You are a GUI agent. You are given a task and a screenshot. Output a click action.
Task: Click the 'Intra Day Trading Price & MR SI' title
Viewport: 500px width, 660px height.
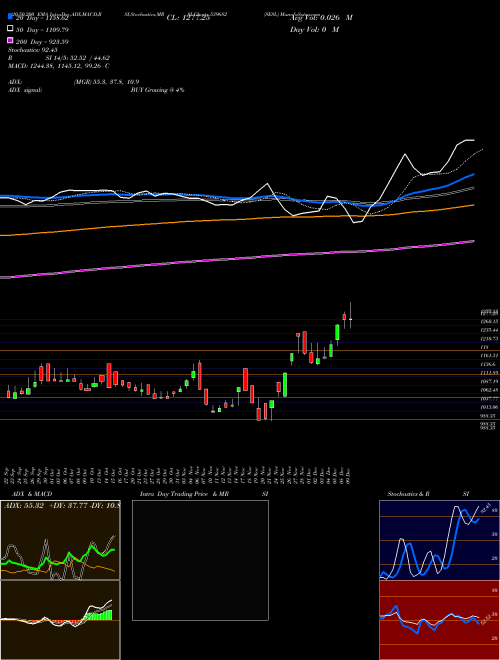coord(204,494)
